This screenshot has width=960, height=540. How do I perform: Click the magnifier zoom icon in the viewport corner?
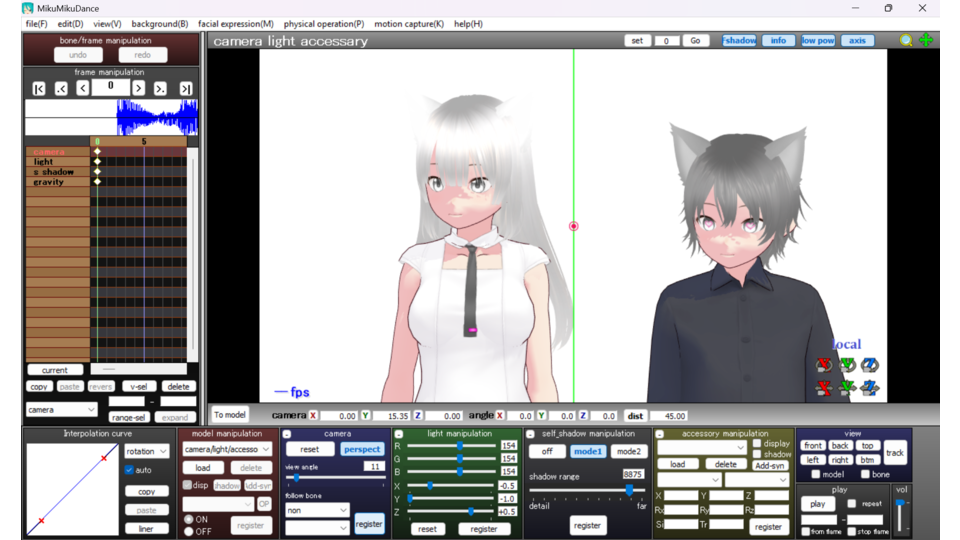pyautogui.click(x=906, y=41)
